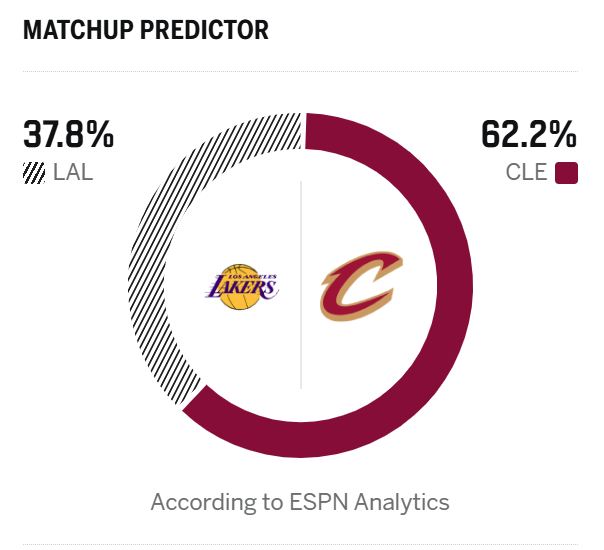Click the word Analytics in the caption
604x550 pixels.
(x=402, y=503)
